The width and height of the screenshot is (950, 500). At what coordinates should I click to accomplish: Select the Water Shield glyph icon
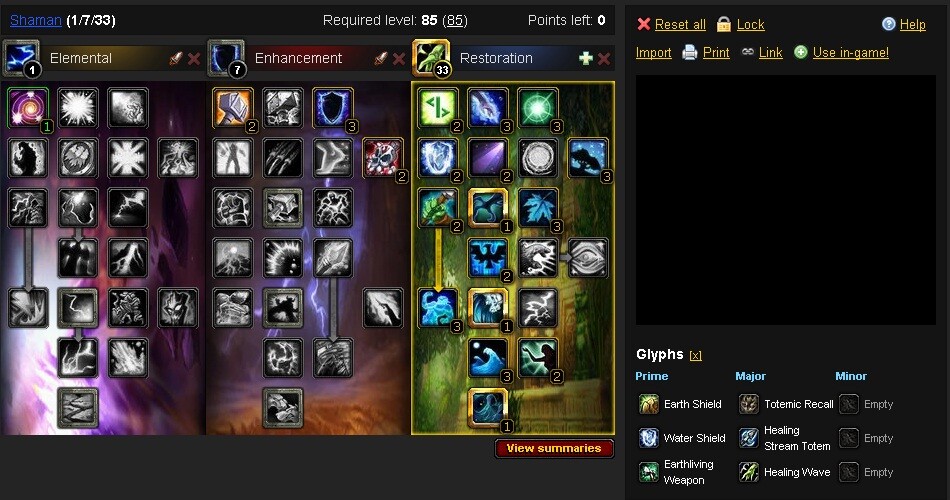[x=649, y=438]
